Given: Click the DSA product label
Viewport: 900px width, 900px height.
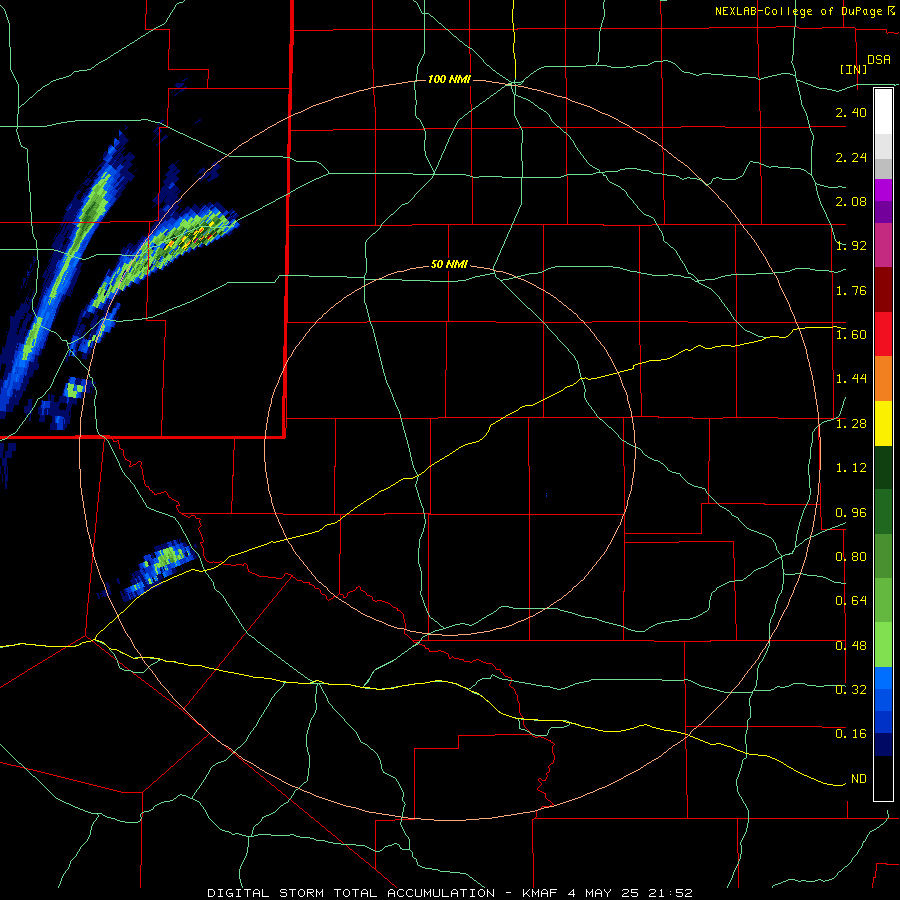Looking at the screenshot, I should click(x=879, y=60).
